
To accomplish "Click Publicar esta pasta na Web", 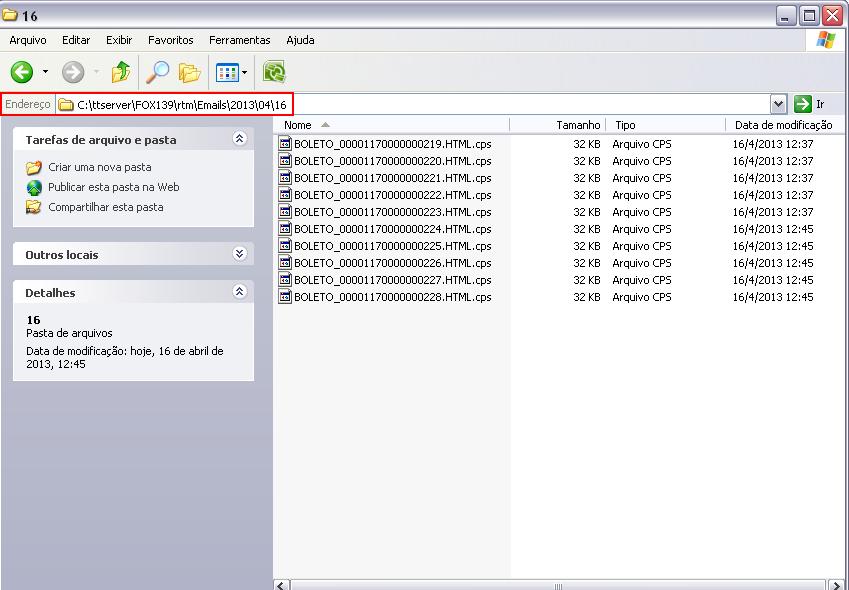I will (x=113, y=187).
